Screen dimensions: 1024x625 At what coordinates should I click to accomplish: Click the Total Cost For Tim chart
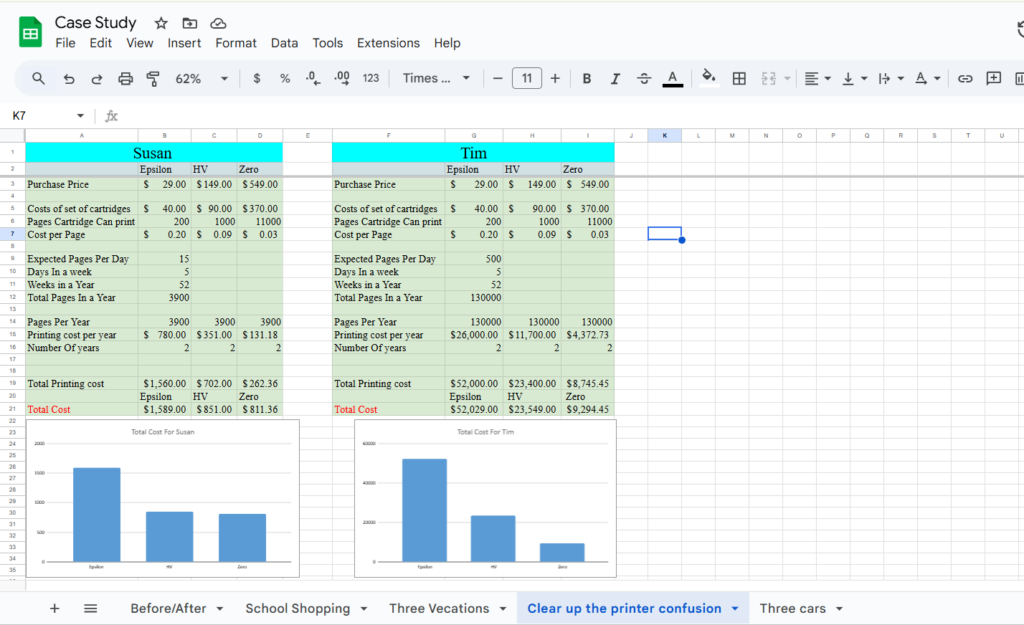[485, 499]
